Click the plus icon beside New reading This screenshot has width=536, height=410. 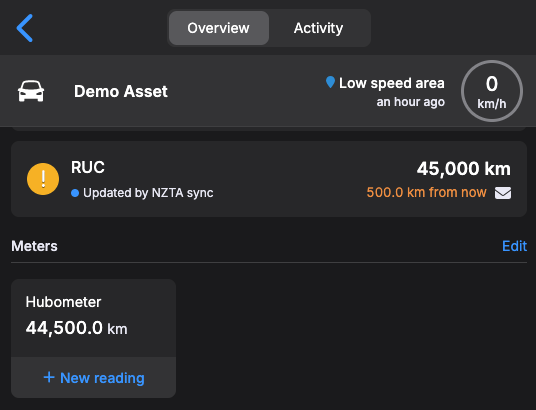pyautogui.click(x=49, y=377)
